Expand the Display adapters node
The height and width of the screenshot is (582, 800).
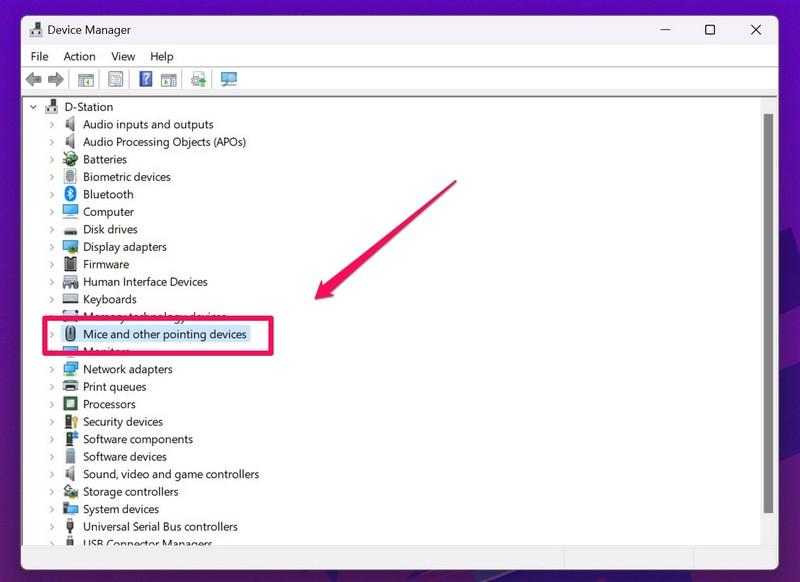pyautogui.click(x=52, y=247)
